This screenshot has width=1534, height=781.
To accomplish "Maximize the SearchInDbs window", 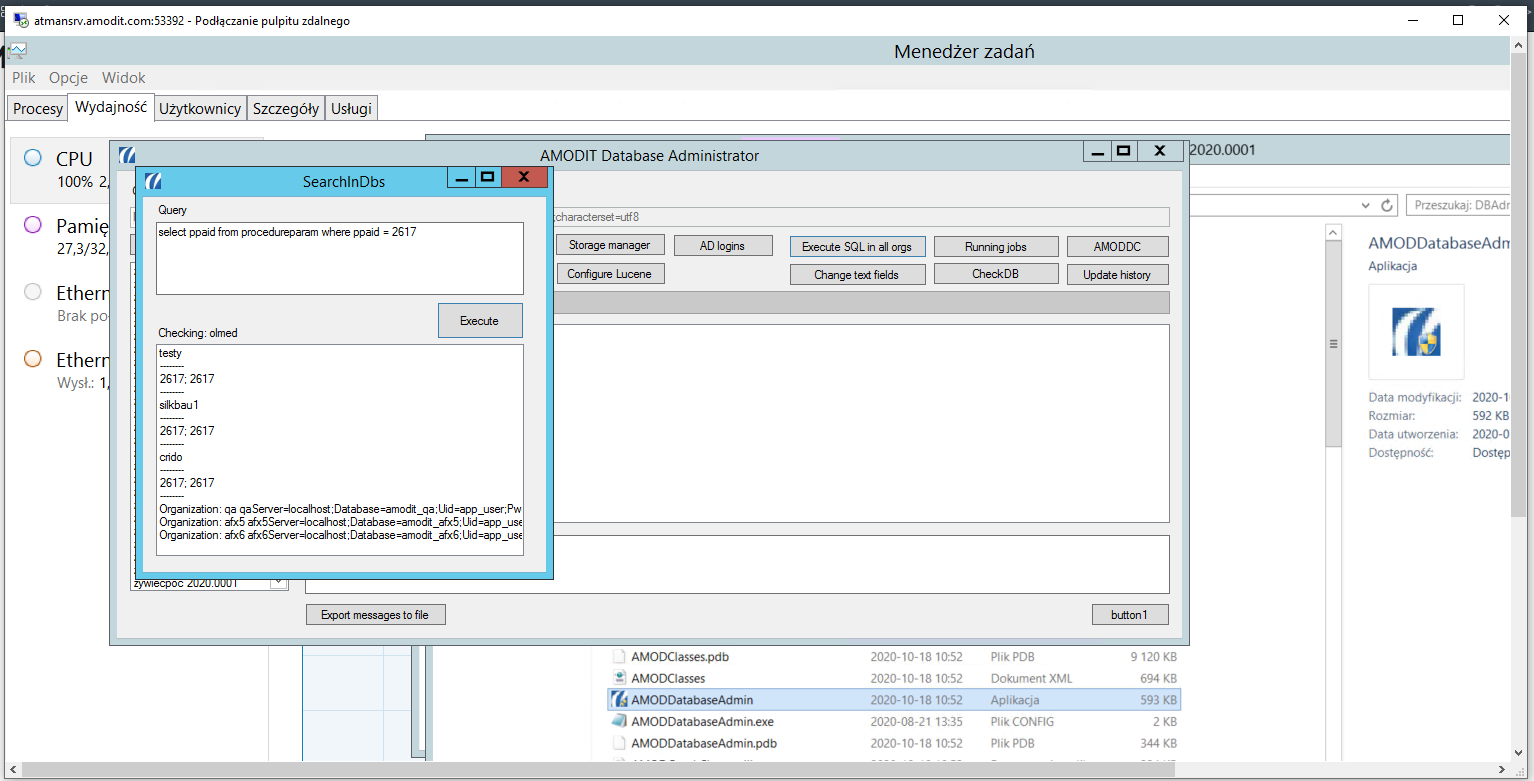I will click(x=487, y=178).
